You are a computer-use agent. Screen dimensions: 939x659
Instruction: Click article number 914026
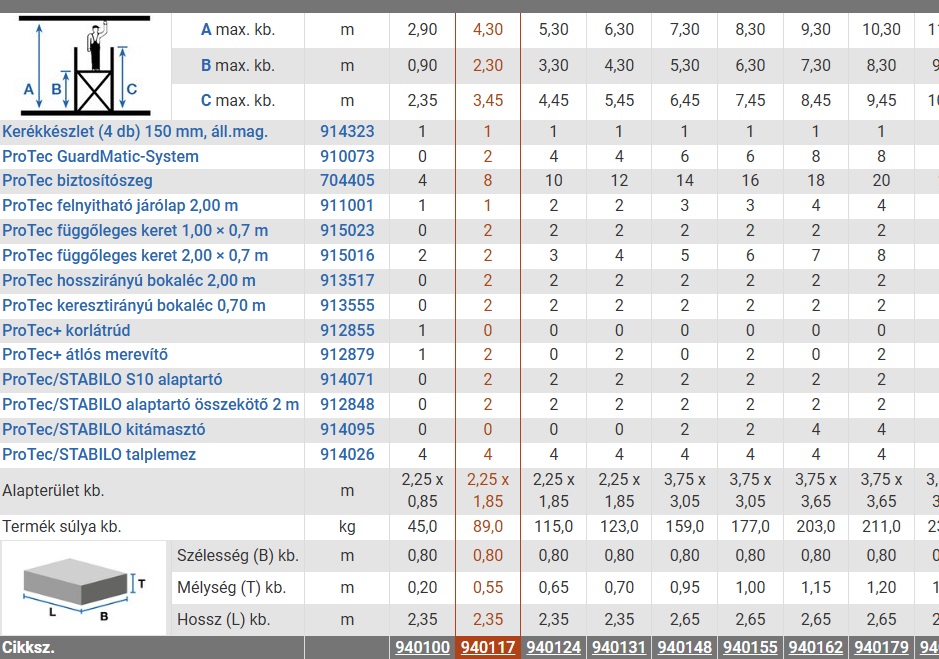[347, 454]
